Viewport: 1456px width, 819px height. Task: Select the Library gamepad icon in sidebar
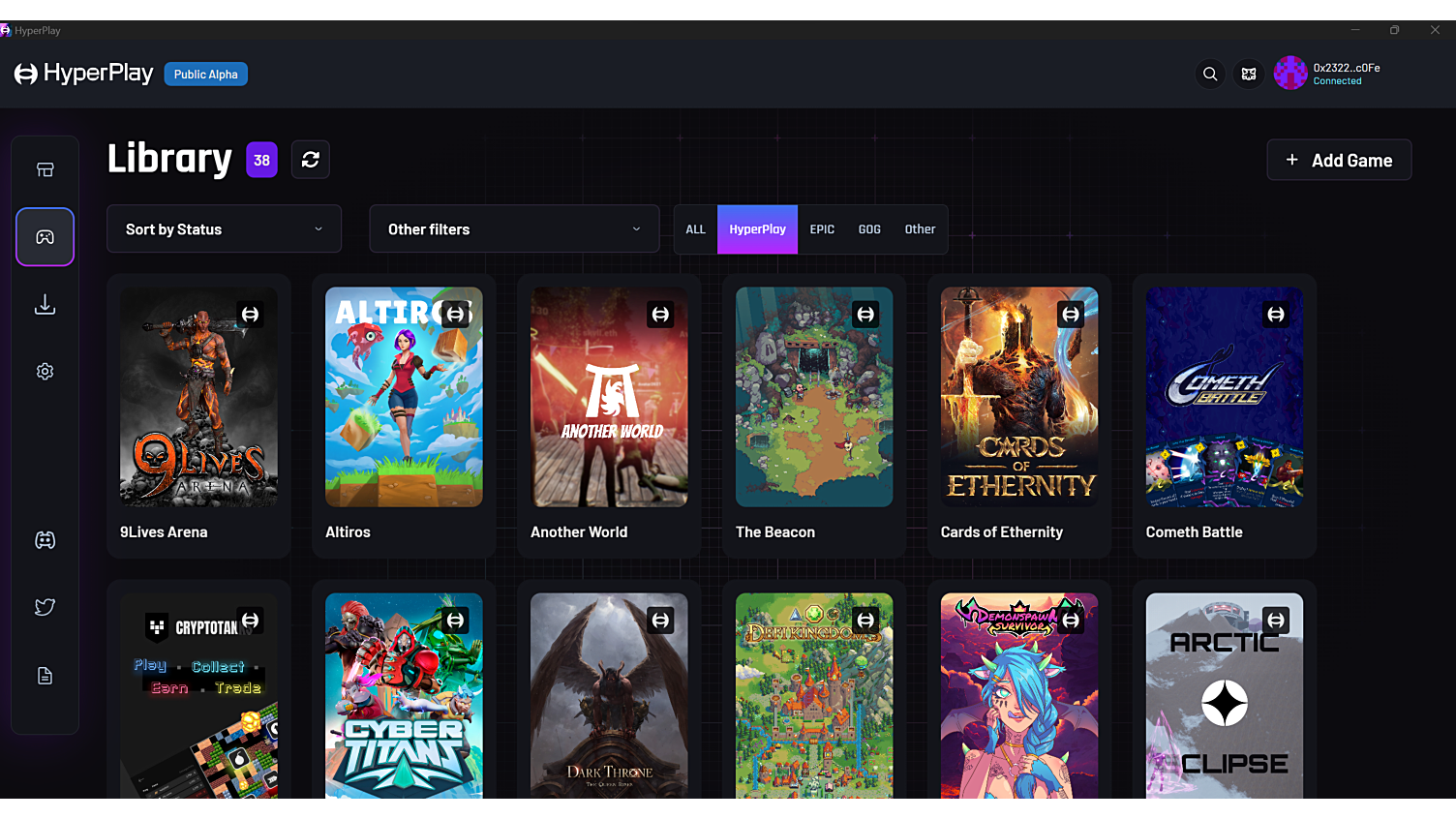tap(45, 236)
